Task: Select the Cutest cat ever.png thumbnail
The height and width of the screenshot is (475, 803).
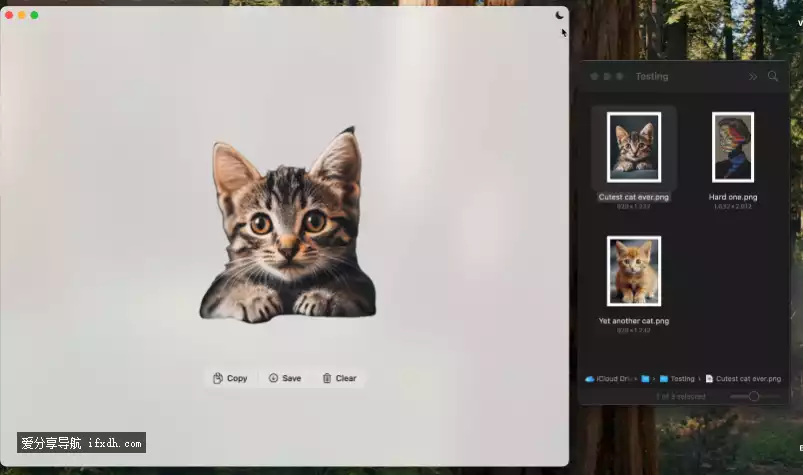Action: (x=633, y=147)
